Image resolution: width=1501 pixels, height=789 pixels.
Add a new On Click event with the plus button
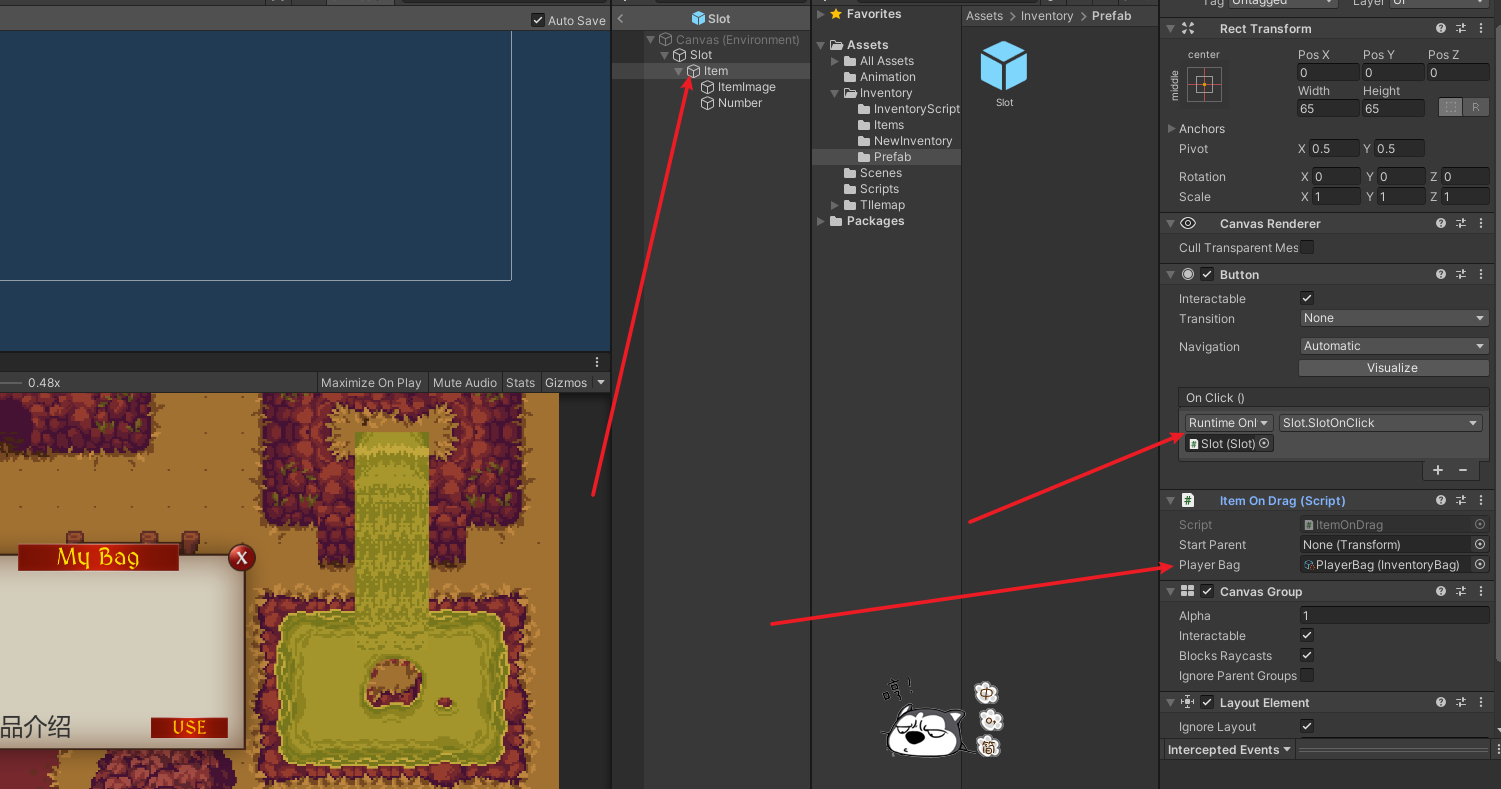point(1437,470)
